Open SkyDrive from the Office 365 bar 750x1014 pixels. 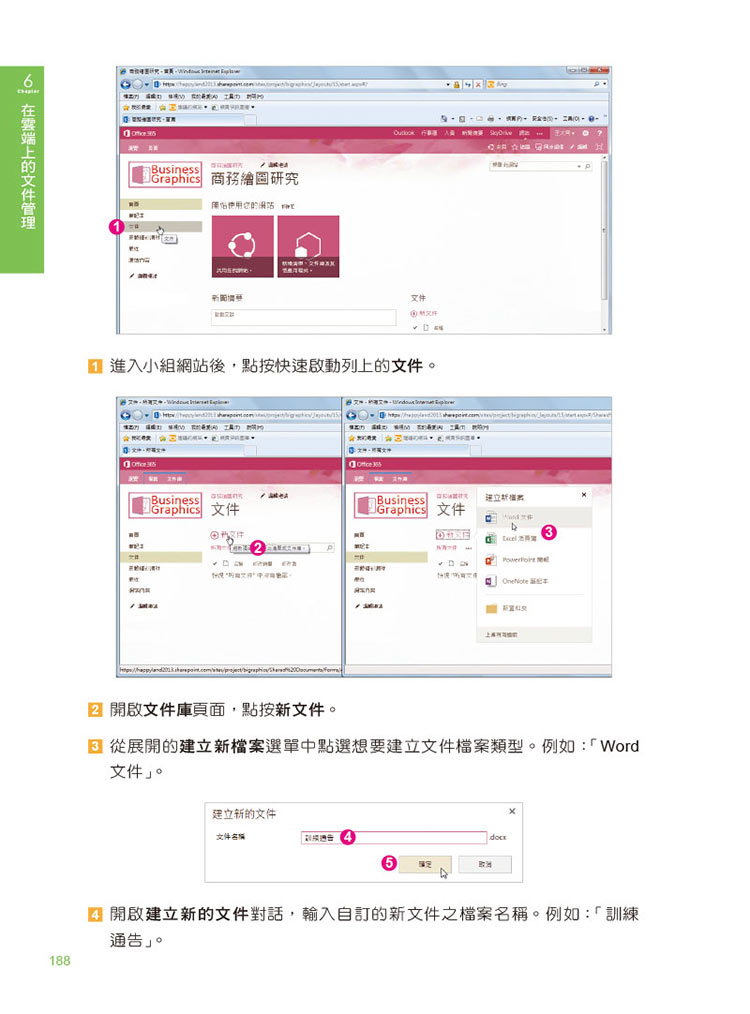point(499,132)
